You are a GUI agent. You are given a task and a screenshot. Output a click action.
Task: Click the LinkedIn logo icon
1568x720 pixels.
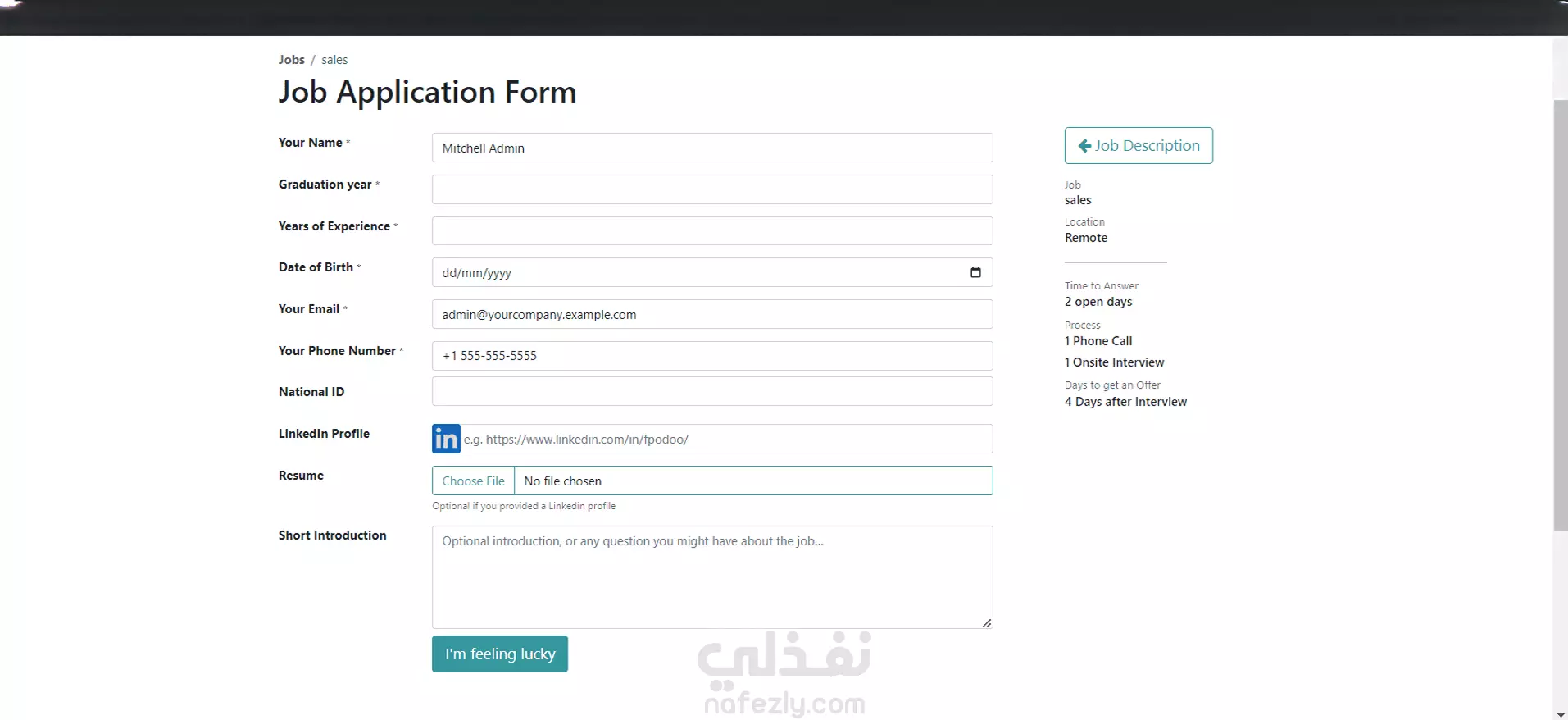[446, 439]
